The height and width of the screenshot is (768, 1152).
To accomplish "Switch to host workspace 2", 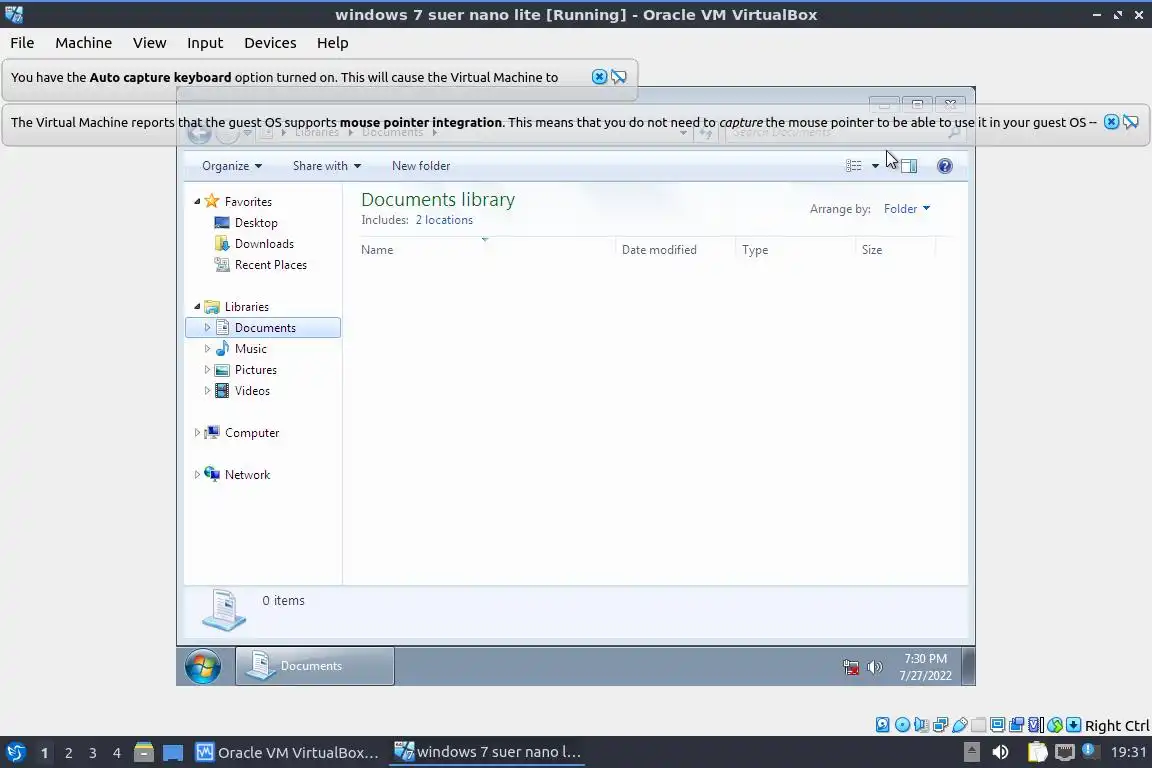I will (68, 753).
